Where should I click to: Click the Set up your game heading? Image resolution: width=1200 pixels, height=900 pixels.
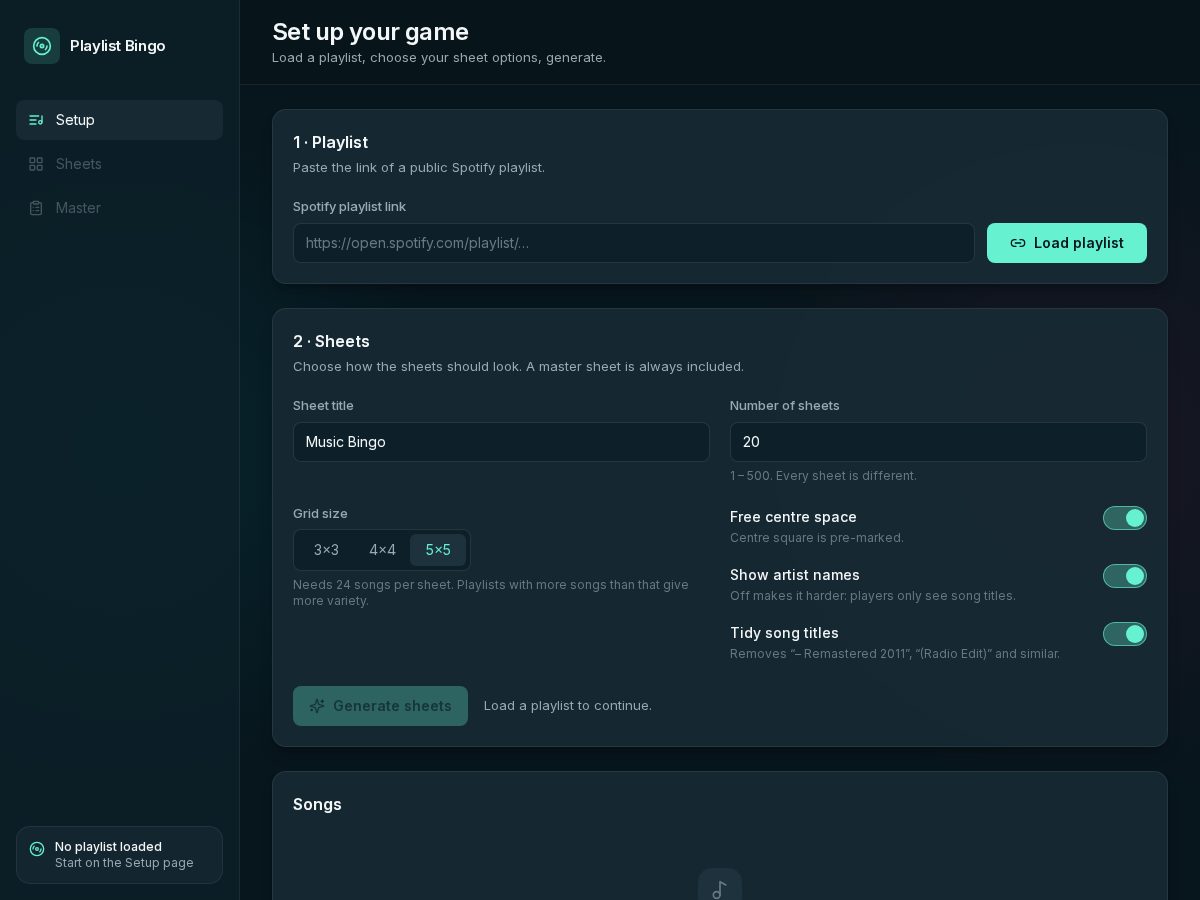(x=370, y=32)
